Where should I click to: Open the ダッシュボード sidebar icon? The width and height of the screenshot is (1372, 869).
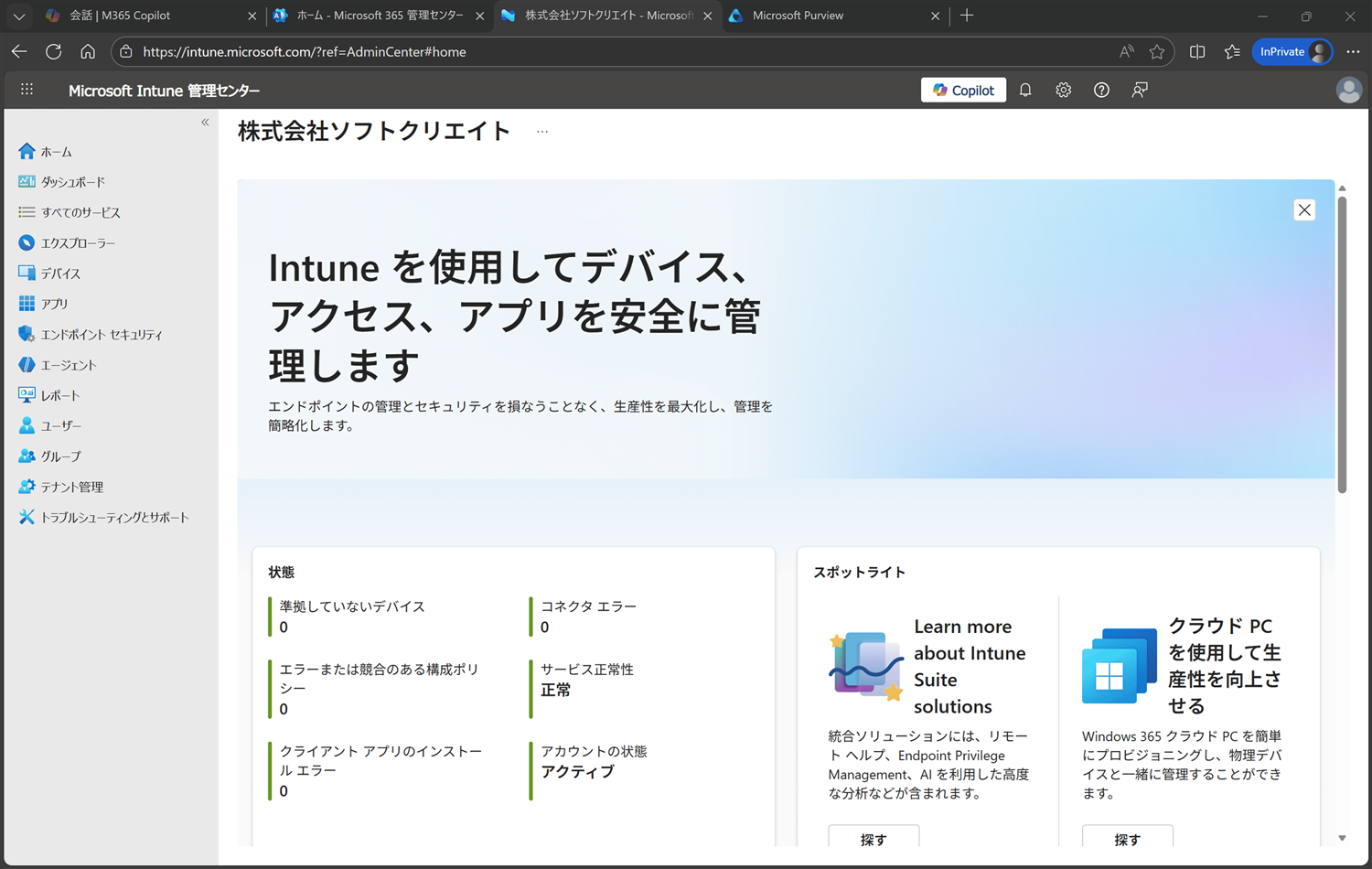[x=27, y=181]
